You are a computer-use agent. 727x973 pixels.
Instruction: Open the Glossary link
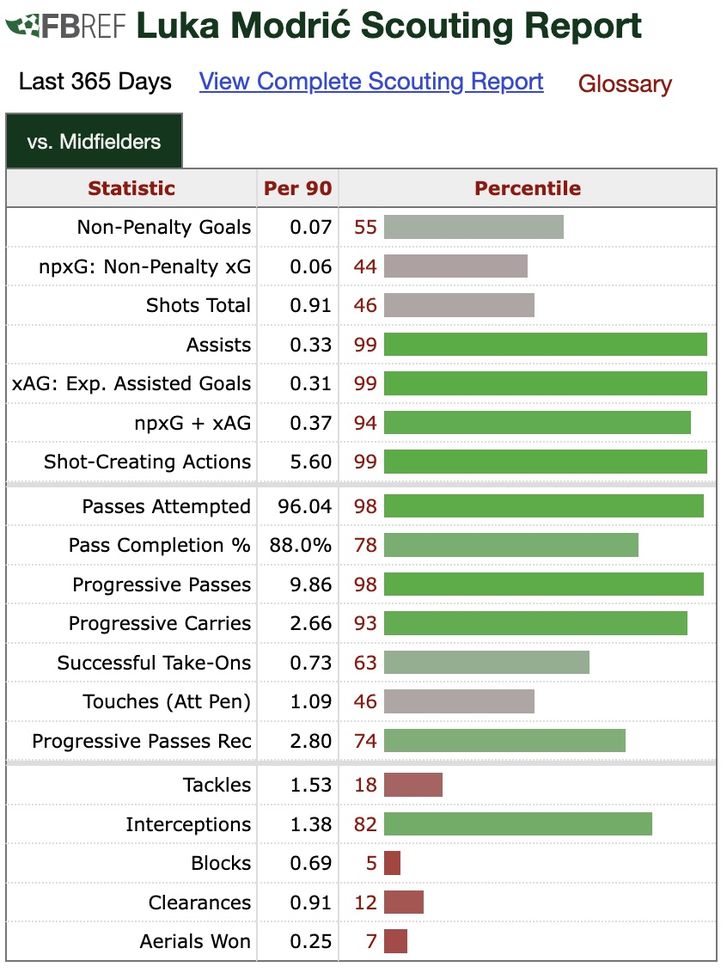coord(624,84)
